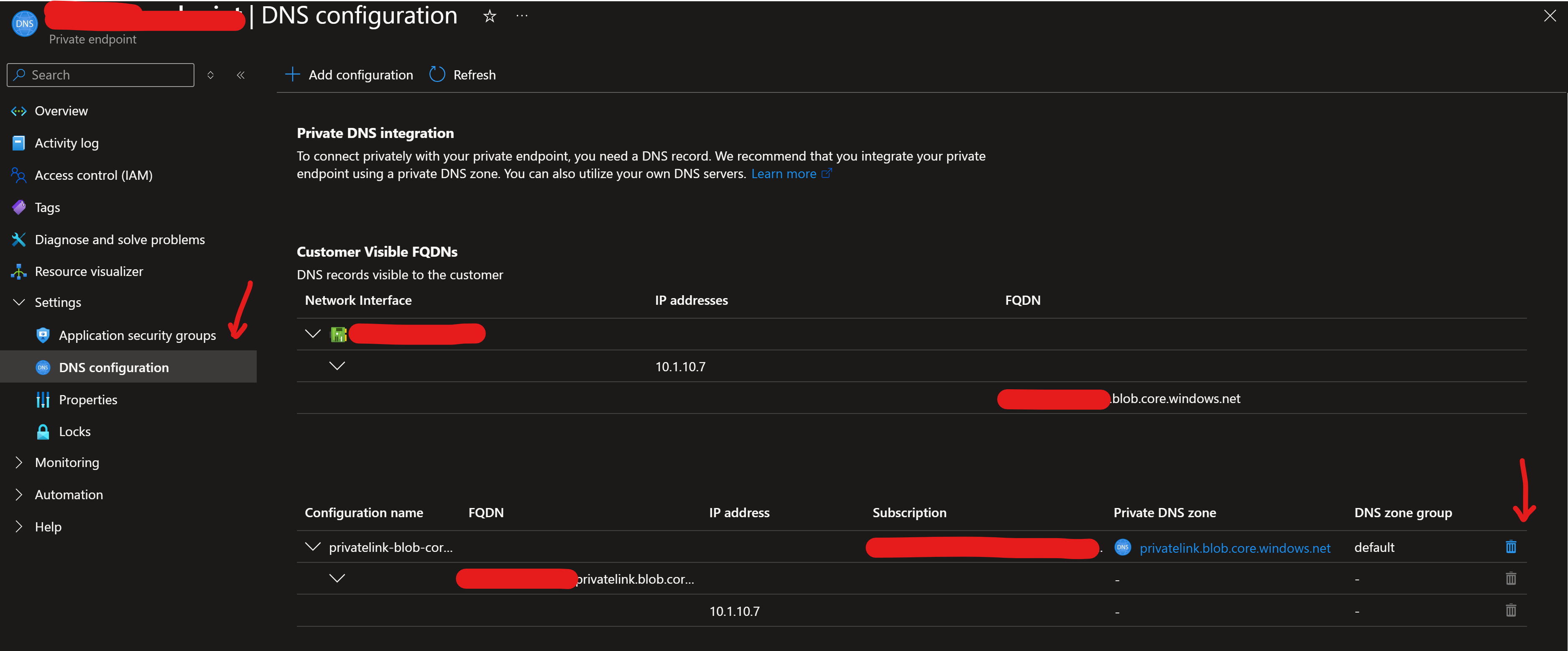Open the Properties sliders icon
The image size is (1568, 651).
[42, 399]
